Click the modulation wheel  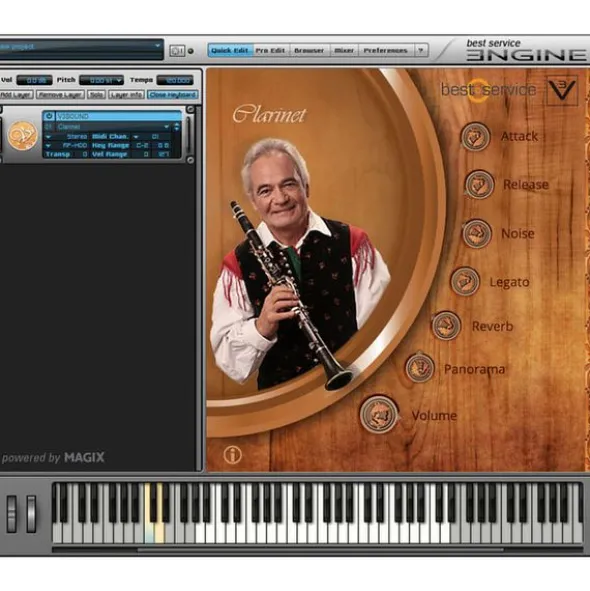point(31,514)
